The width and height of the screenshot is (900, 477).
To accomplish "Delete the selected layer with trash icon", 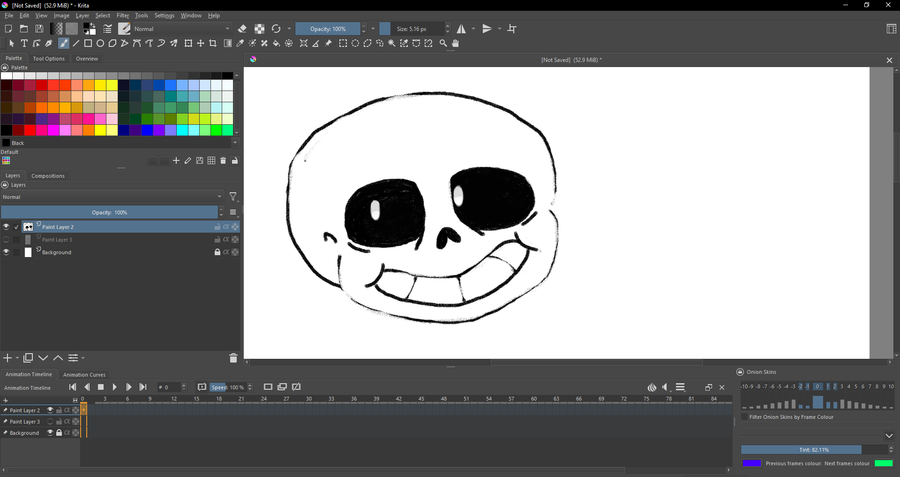I will 233,358.
